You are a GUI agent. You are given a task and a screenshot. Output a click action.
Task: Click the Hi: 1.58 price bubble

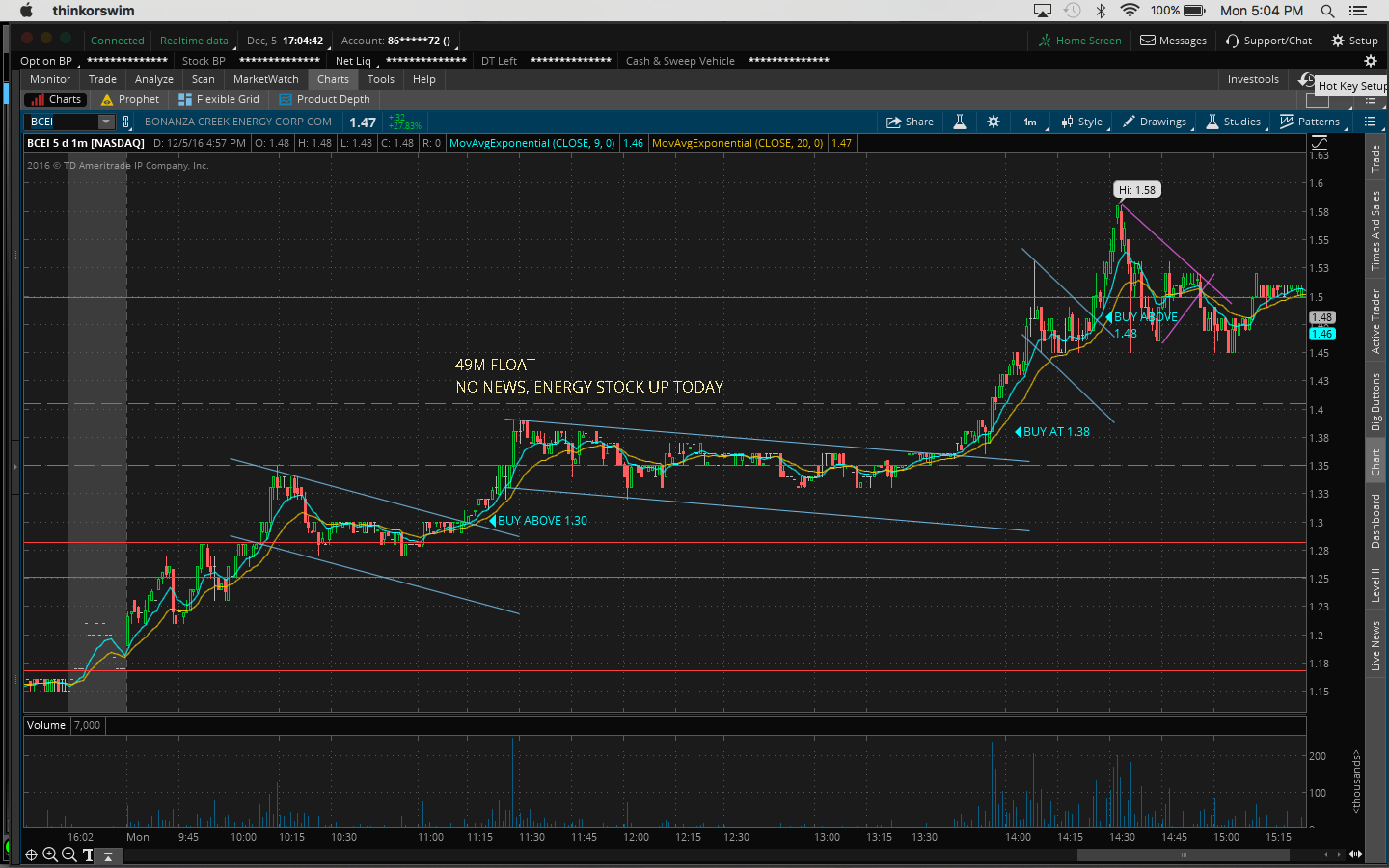point(1136,190)
